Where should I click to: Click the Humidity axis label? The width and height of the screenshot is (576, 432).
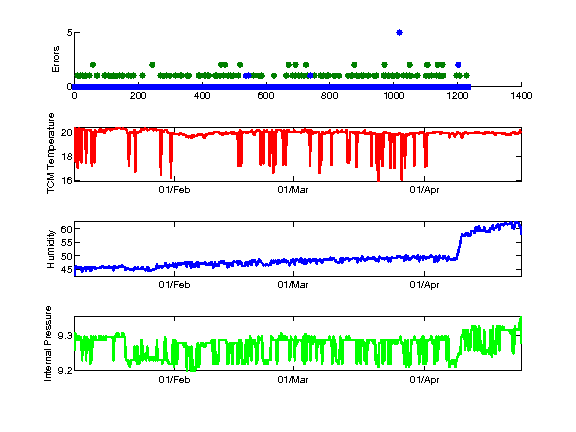tap(51, 249)
